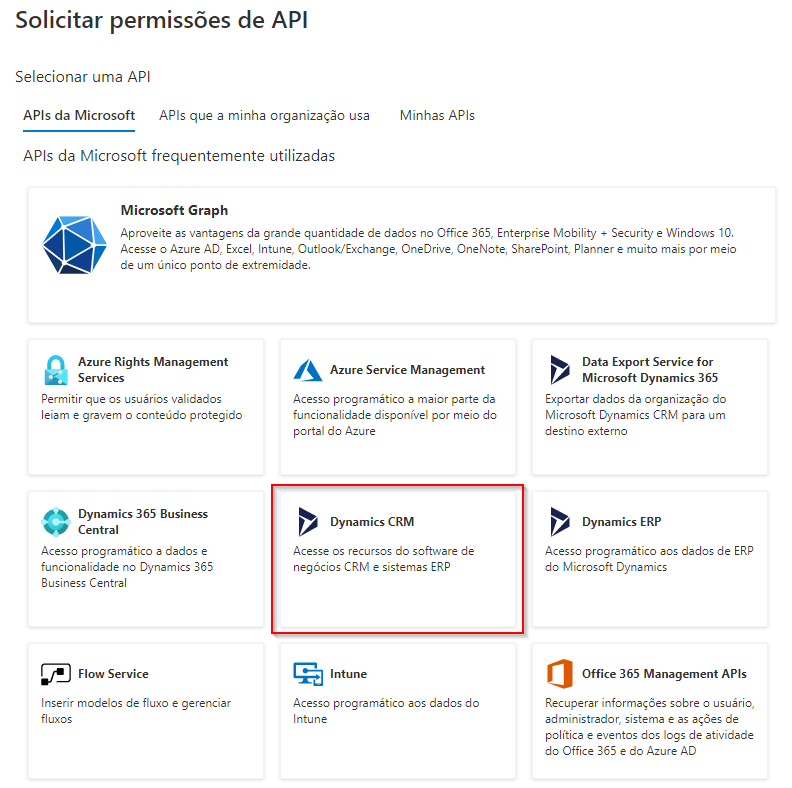Select the Intune API description text
Image resolution: width=792 pixels, height=788 pixels.
pos(386,711)
